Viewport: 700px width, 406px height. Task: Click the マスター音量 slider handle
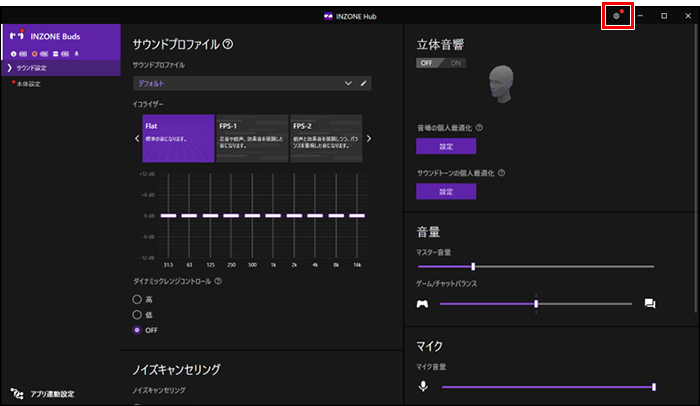click(473, 267)
